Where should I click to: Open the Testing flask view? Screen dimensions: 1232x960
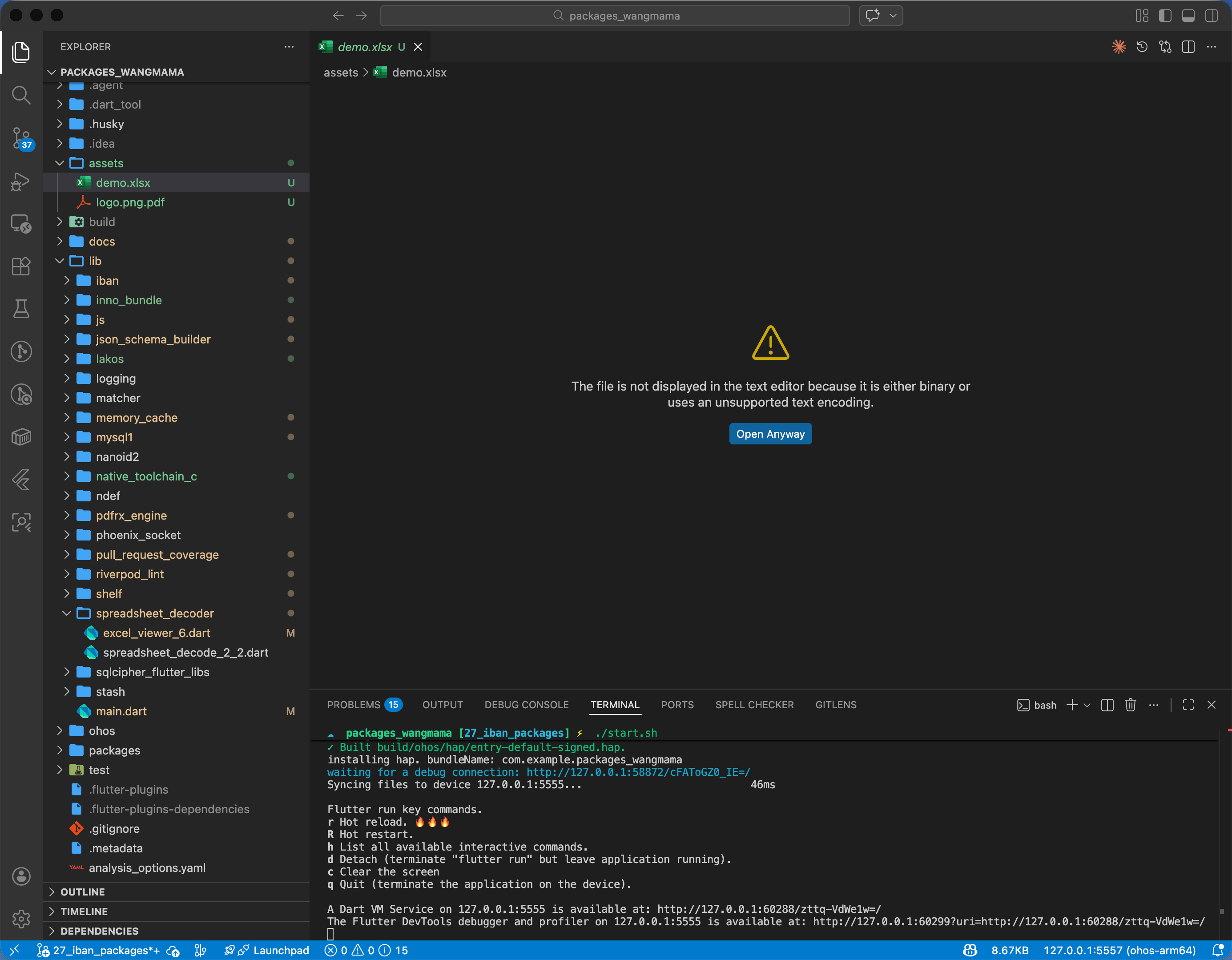(21, 309)
